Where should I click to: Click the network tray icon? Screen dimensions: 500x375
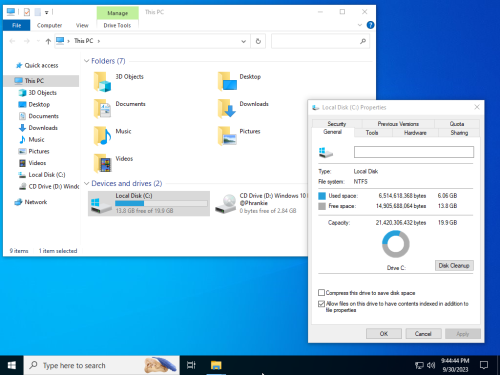point(419,365)
